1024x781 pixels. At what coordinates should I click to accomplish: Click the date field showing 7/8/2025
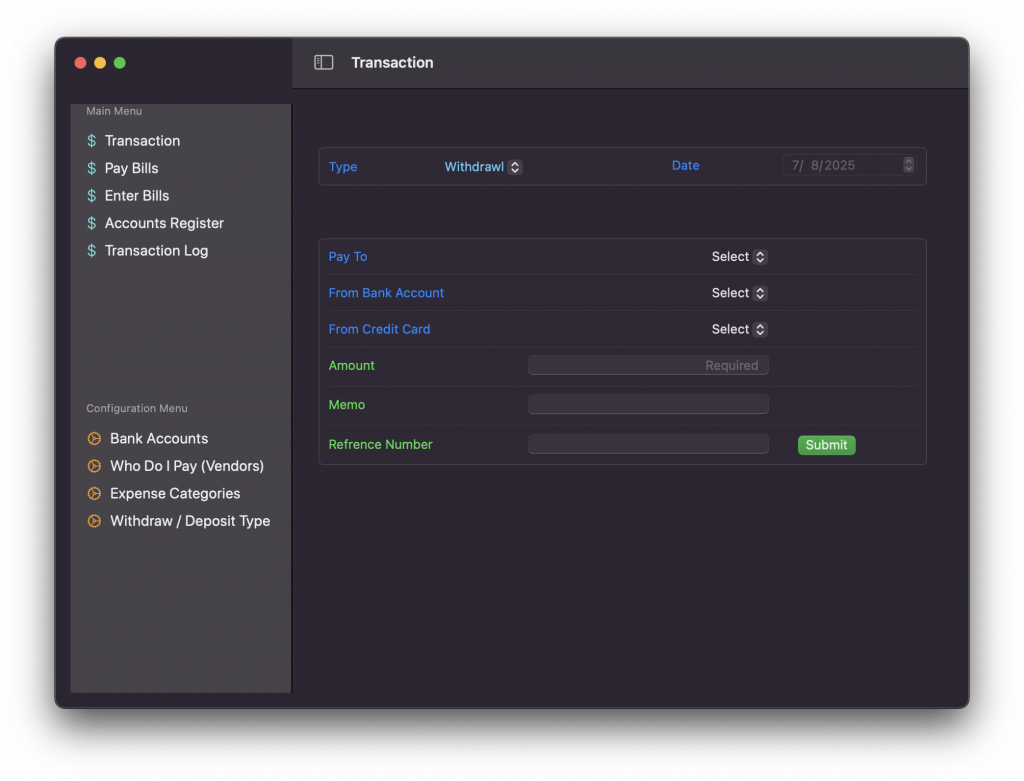(x=840, y=166)
